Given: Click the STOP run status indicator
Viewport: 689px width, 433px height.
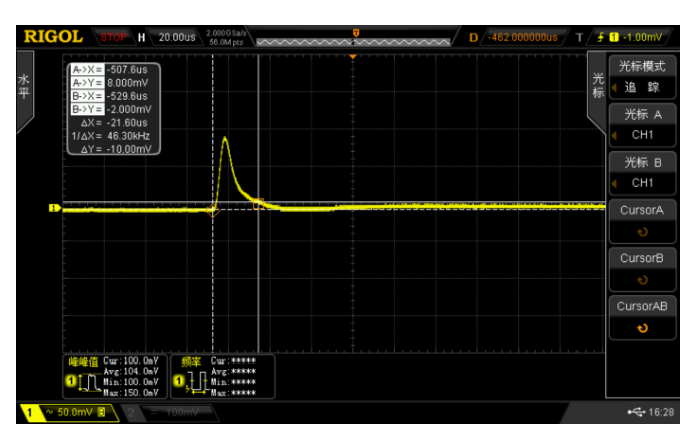Looking at the screenshot, I should pos(113,37).
